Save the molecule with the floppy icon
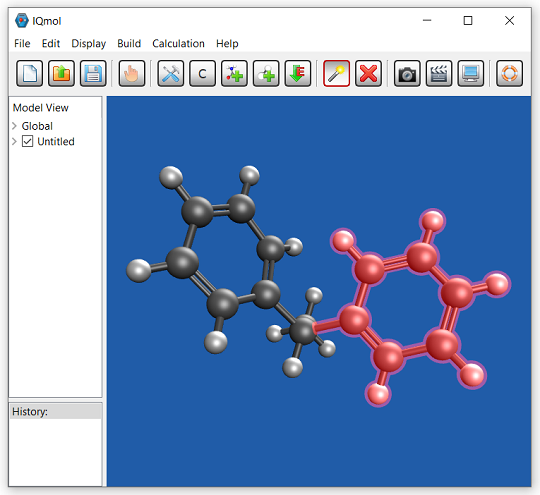Screen dimensions: 540x495 [93, 73]
